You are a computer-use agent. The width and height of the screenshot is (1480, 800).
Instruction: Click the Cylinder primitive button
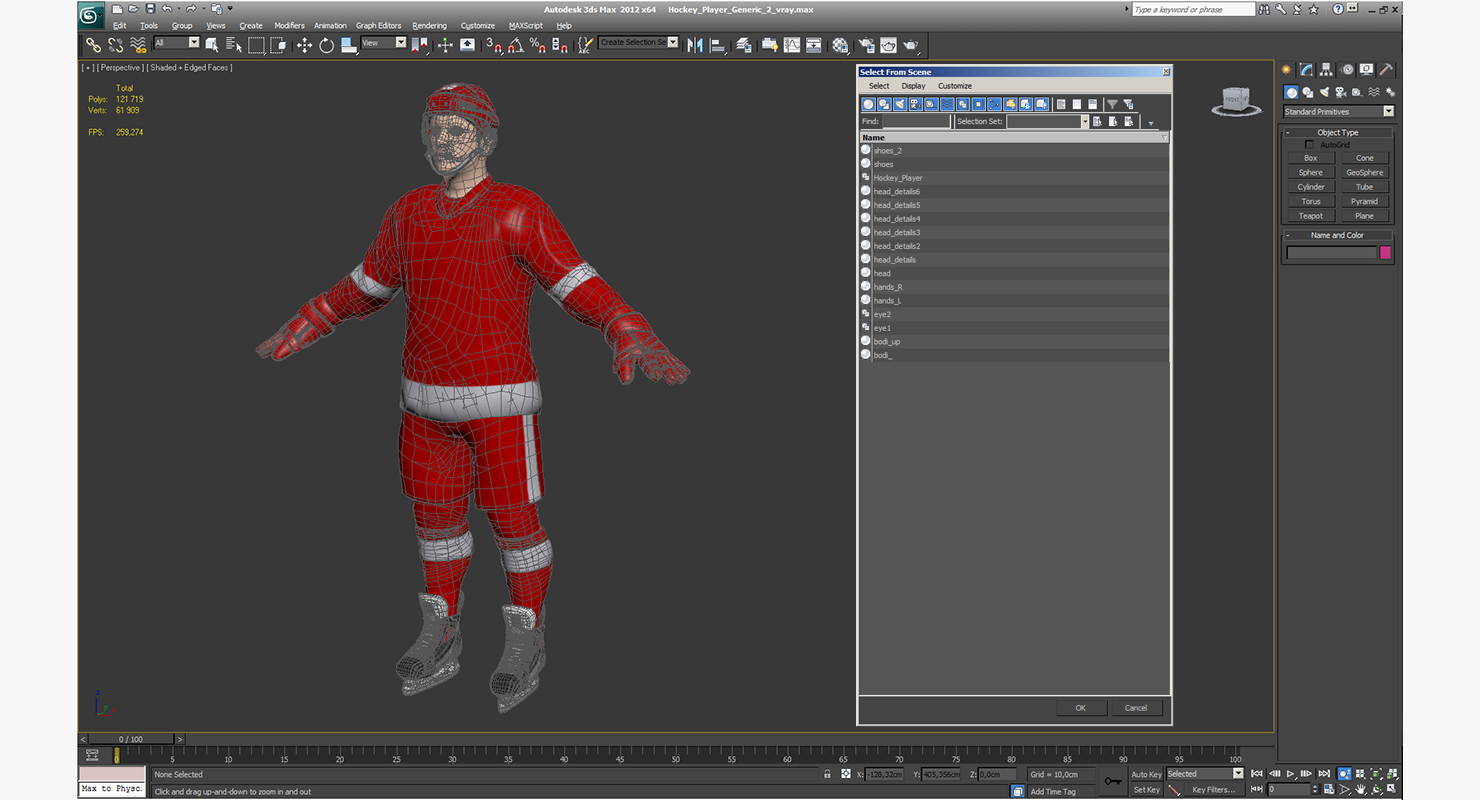pyautogui.click(x=1311, y=187)
